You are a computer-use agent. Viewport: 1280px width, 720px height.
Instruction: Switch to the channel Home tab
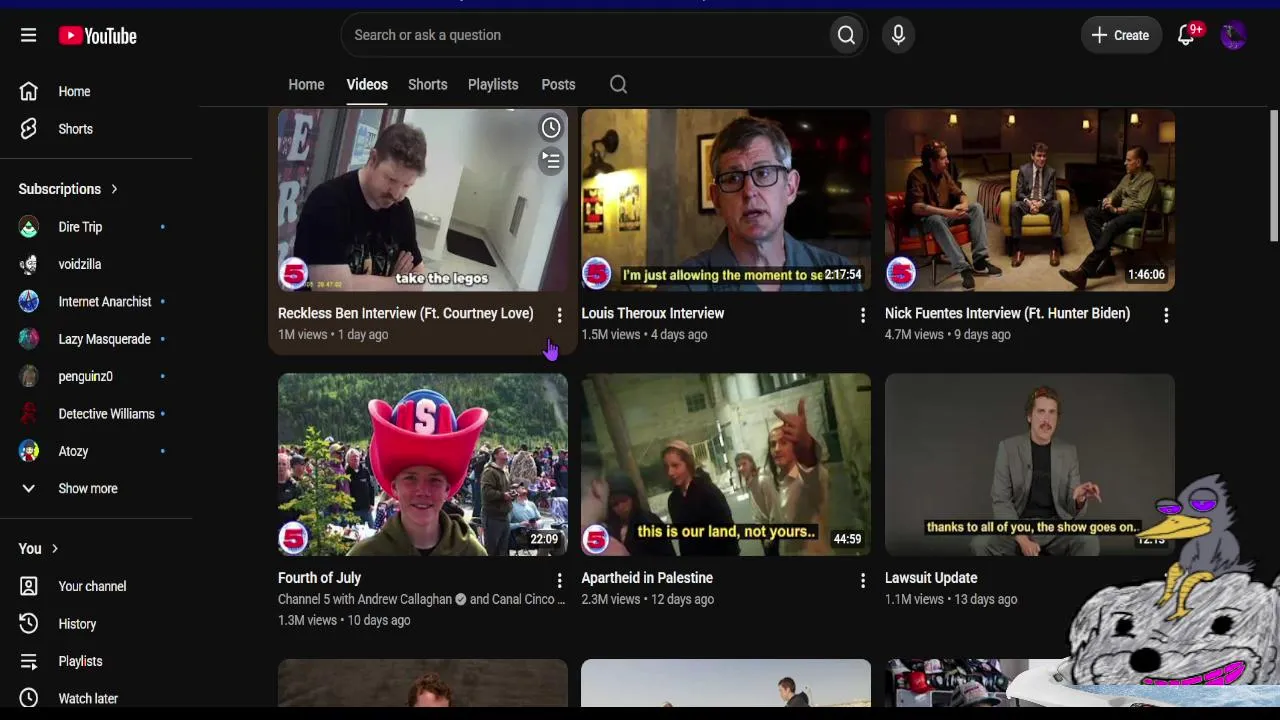[306, 85]
